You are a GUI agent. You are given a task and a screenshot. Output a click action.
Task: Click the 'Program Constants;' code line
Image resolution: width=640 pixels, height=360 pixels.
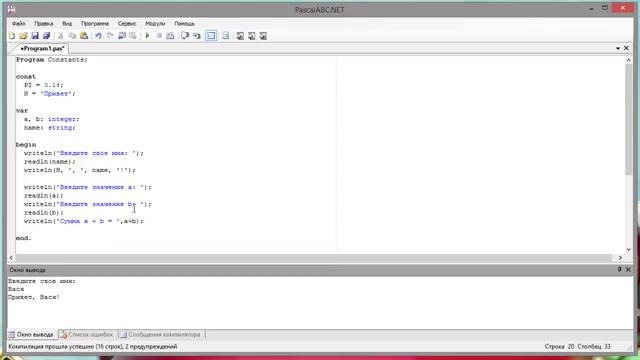[x=52, y=60]
